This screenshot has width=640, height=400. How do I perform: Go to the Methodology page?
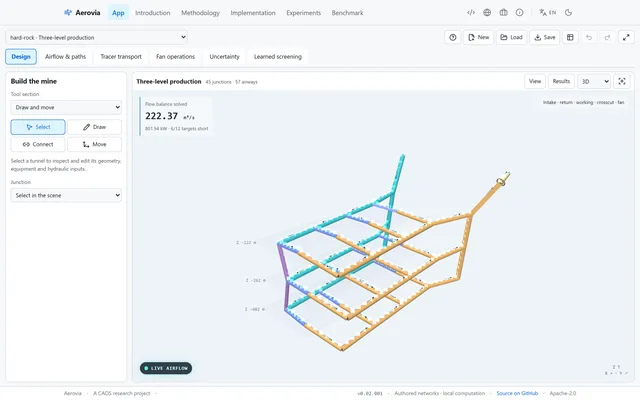click(x=200, y=13)
